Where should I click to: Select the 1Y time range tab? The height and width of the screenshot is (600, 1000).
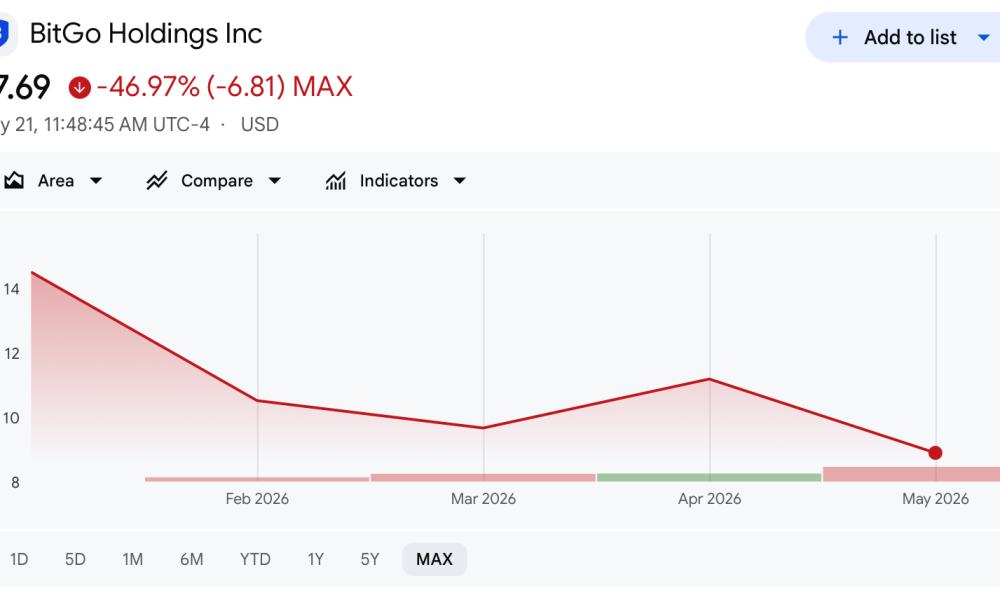(x=316, y=559)
